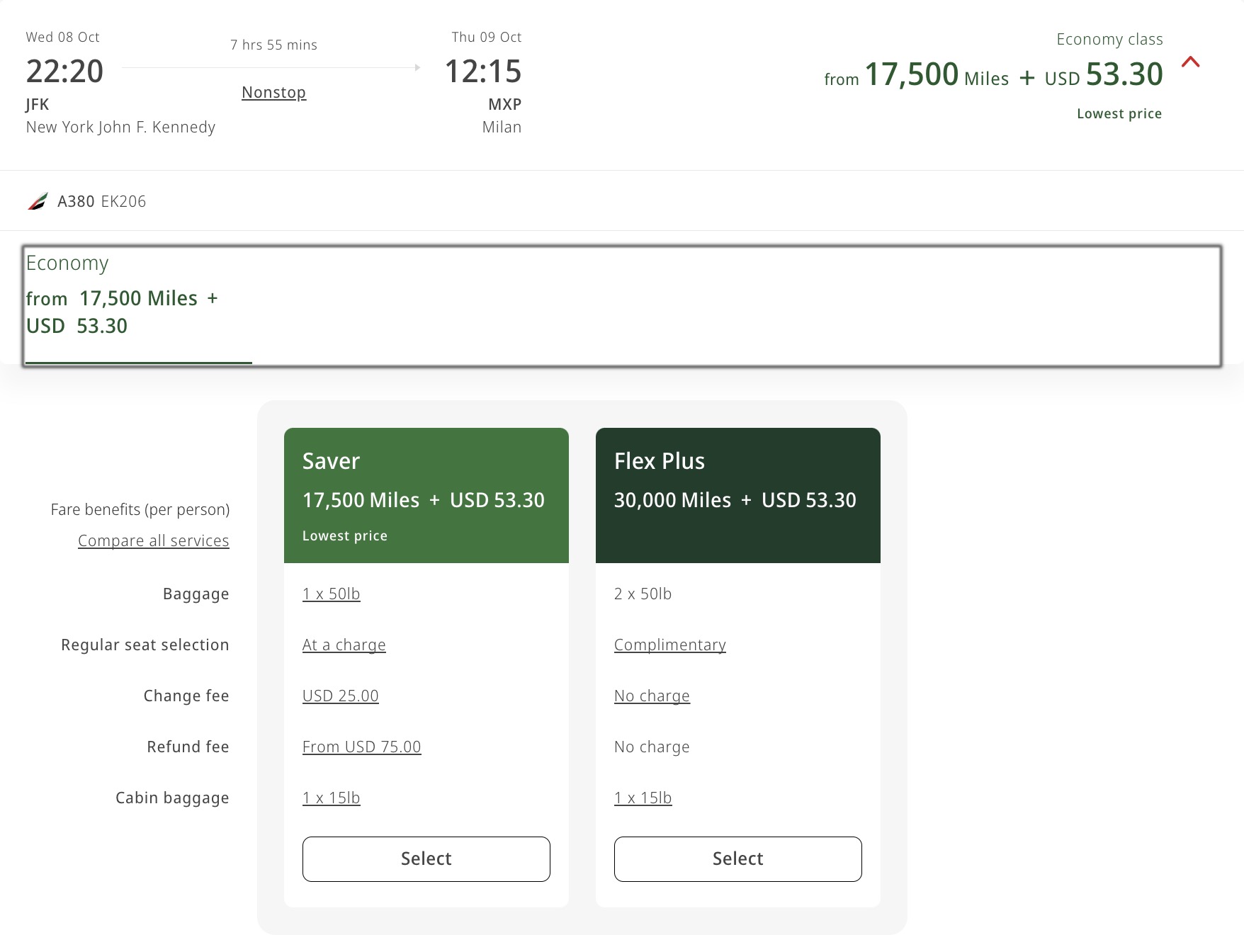This screenshot has width=1244, height=952.
Task: Click the 'Lowest price' label
Action: (1119, 113)
